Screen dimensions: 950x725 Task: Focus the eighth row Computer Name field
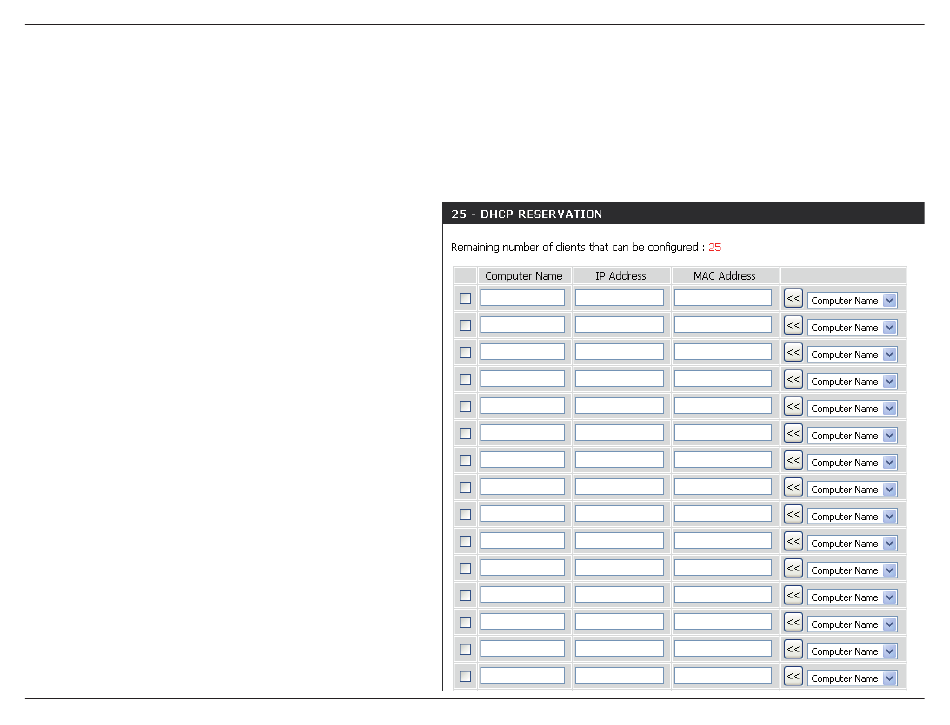pyautogui.click(x=522, y=486)
